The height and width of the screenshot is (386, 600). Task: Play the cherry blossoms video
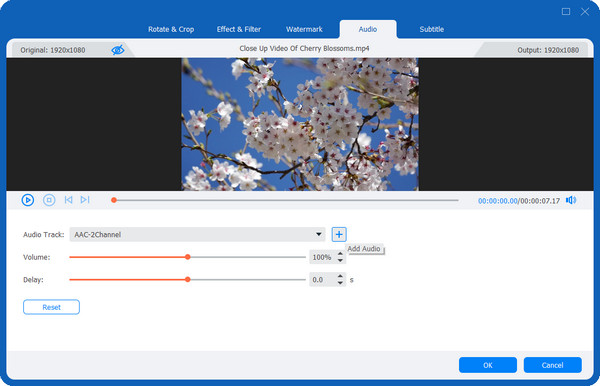pos(28,200)
